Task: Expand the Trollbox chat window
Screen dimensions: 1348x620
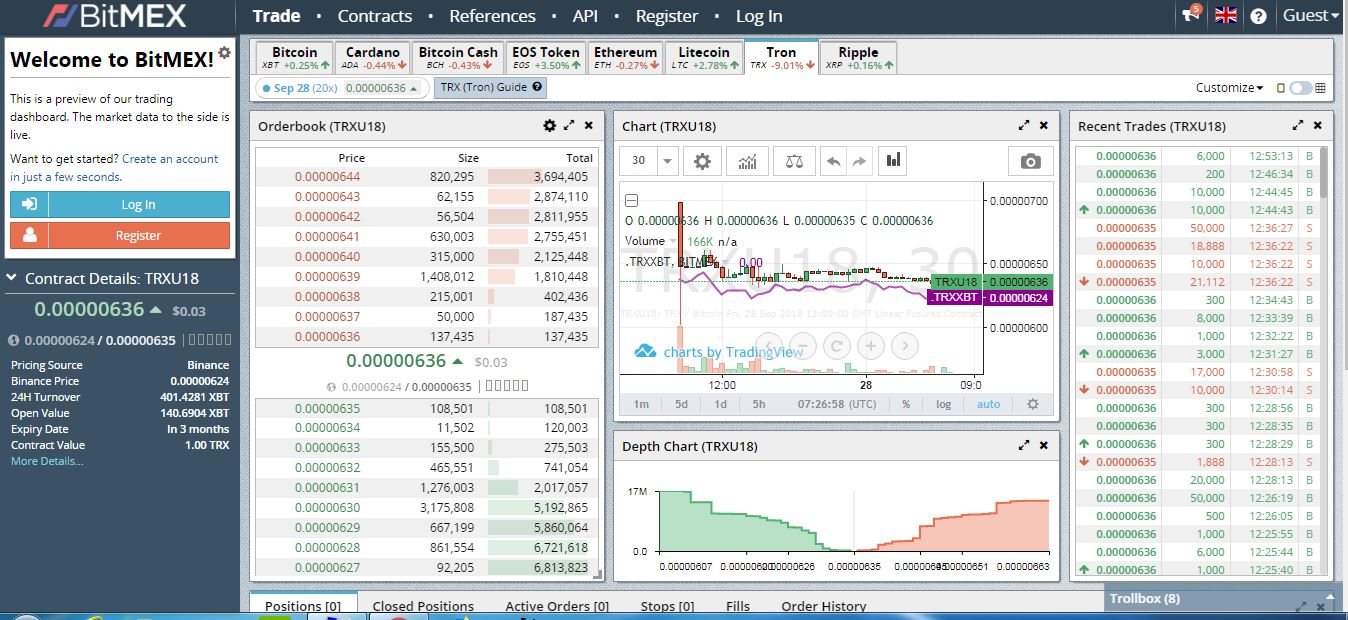Action: [1302, 606]
